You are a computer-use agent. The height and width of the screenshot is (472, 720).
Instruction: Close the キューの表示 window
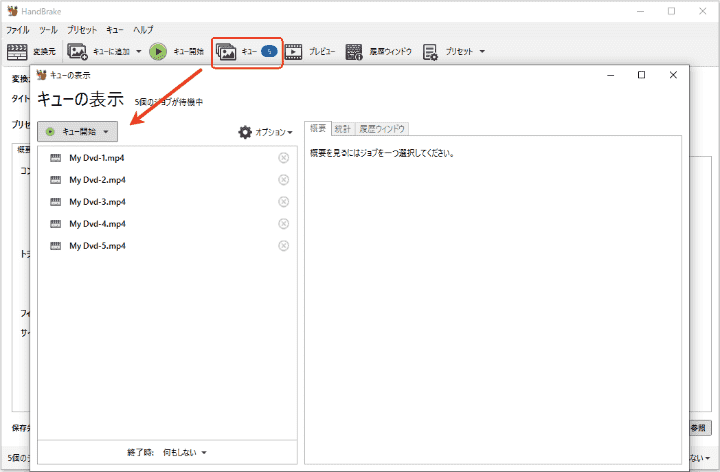coord(670,75)
